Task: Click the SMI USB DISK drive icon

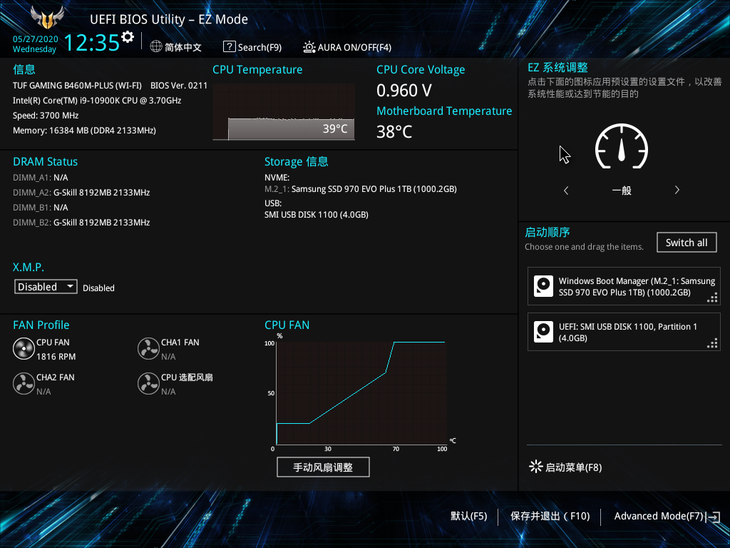Action: tap(543, 332)
